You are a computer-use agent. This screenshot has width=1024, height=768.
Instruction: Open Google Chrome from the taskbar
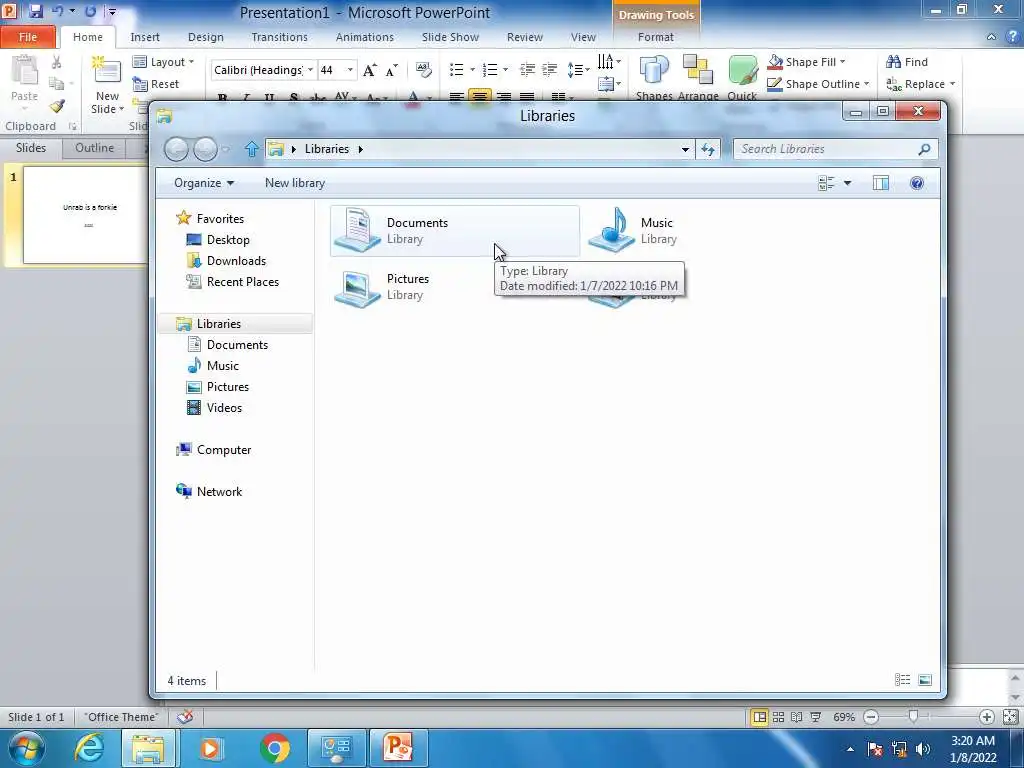[275, 748]
